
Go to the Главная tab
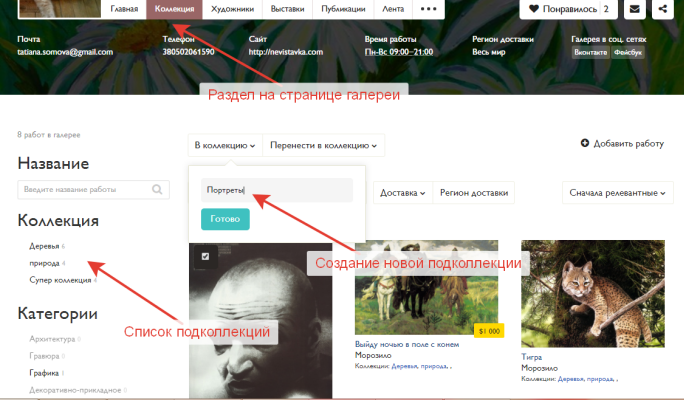(125, 9)
